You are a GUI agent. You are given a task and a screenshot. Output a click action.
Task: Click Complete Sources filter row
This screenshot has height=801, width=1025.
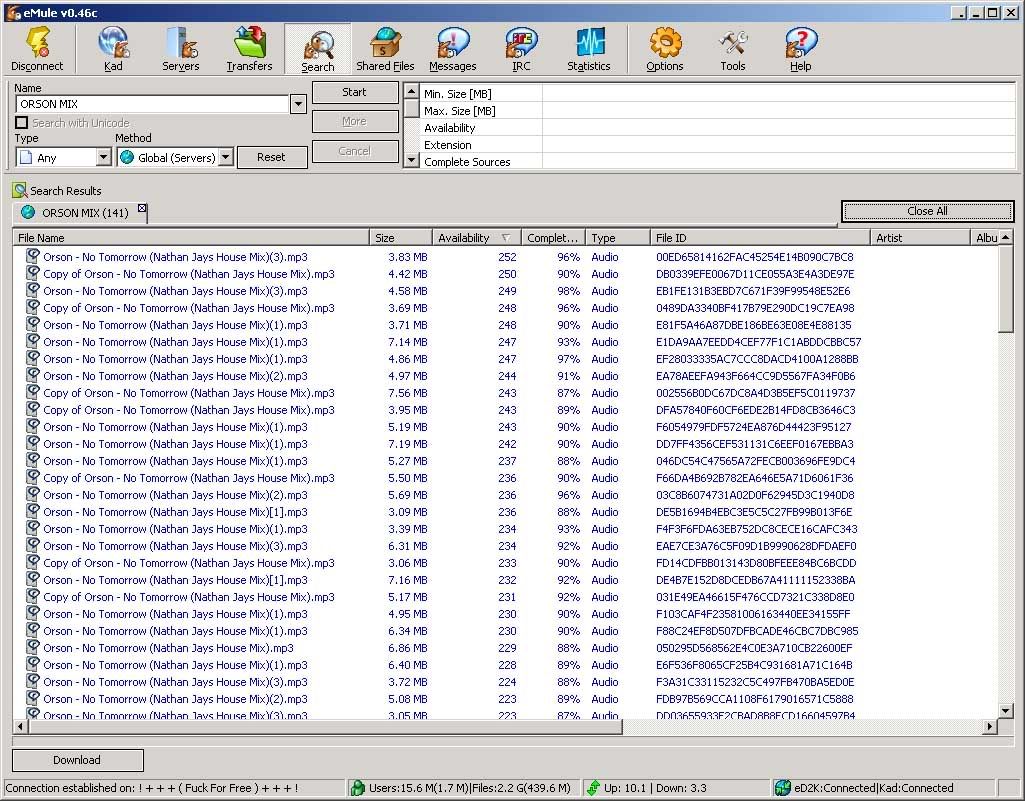[x=718, y=162]
